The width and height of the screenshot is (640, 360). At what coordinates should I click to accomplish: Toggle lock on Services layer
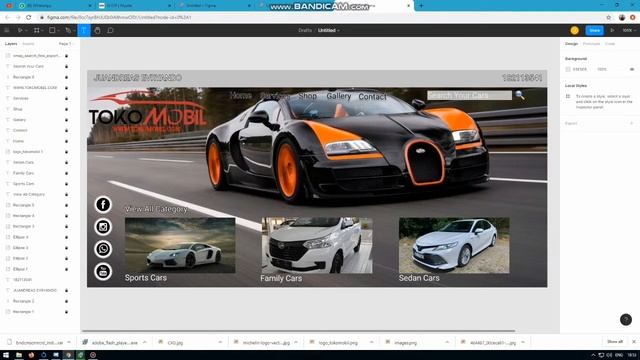point(67,98)
